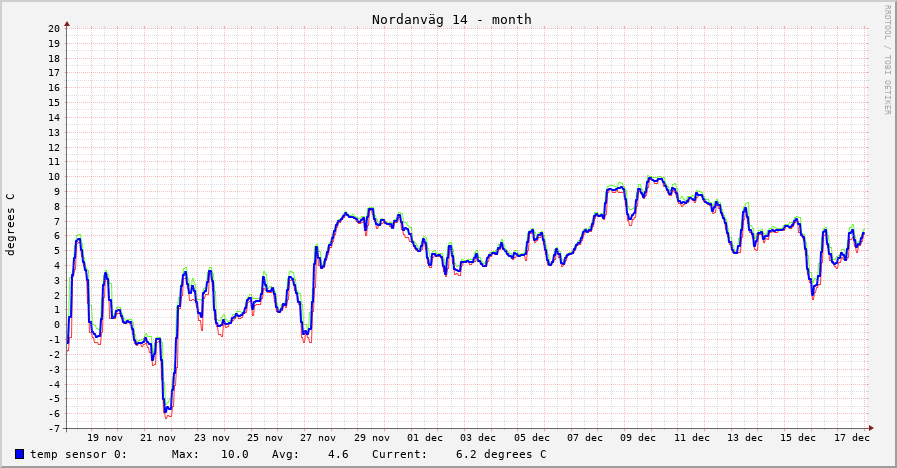
Task: Click the 0 tick label on y-axis
Action: click(58, 325)
